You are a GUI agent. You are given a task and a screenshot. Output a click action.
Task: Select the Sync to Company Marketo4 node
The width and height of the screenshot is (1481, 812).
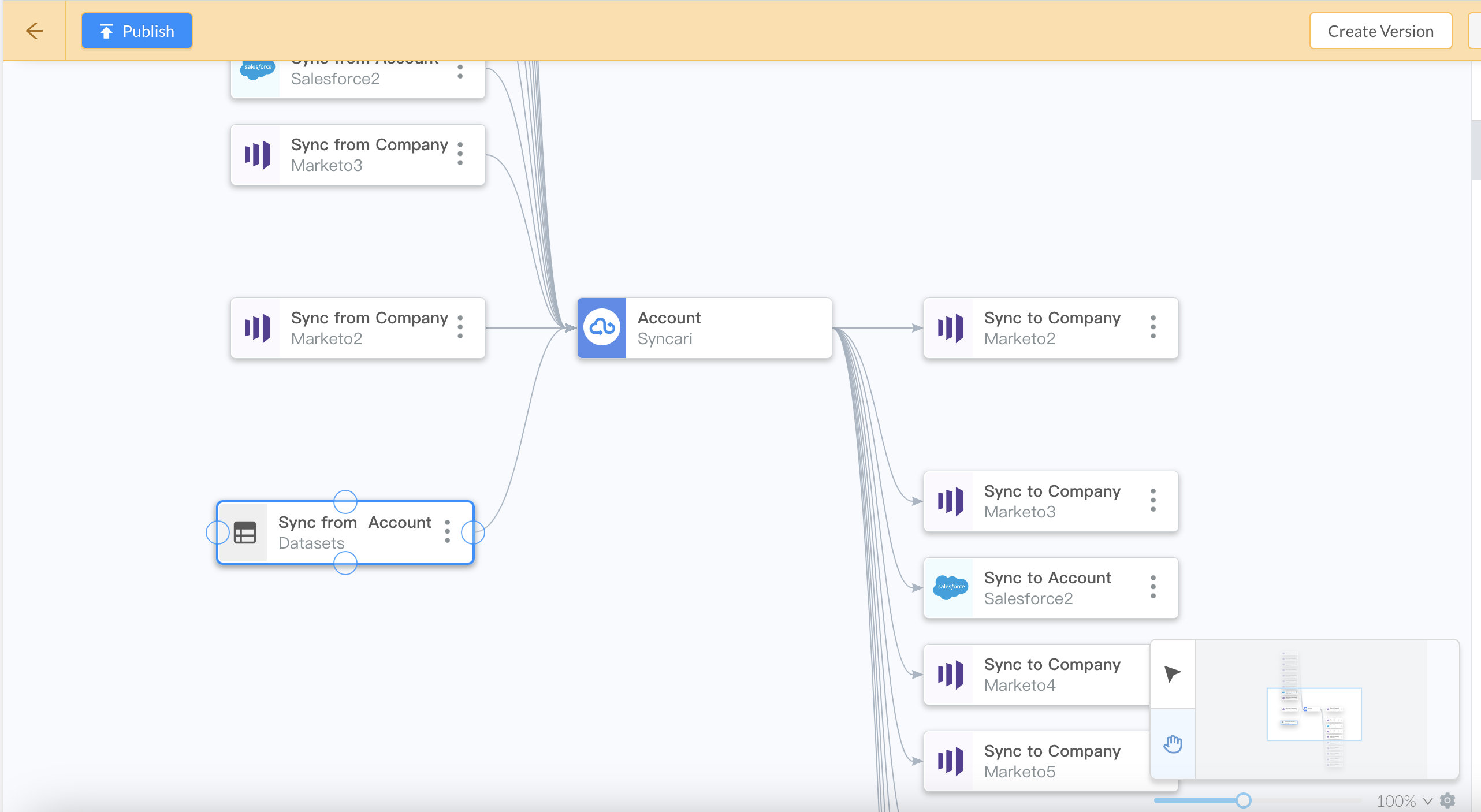tap(1037, 675)
